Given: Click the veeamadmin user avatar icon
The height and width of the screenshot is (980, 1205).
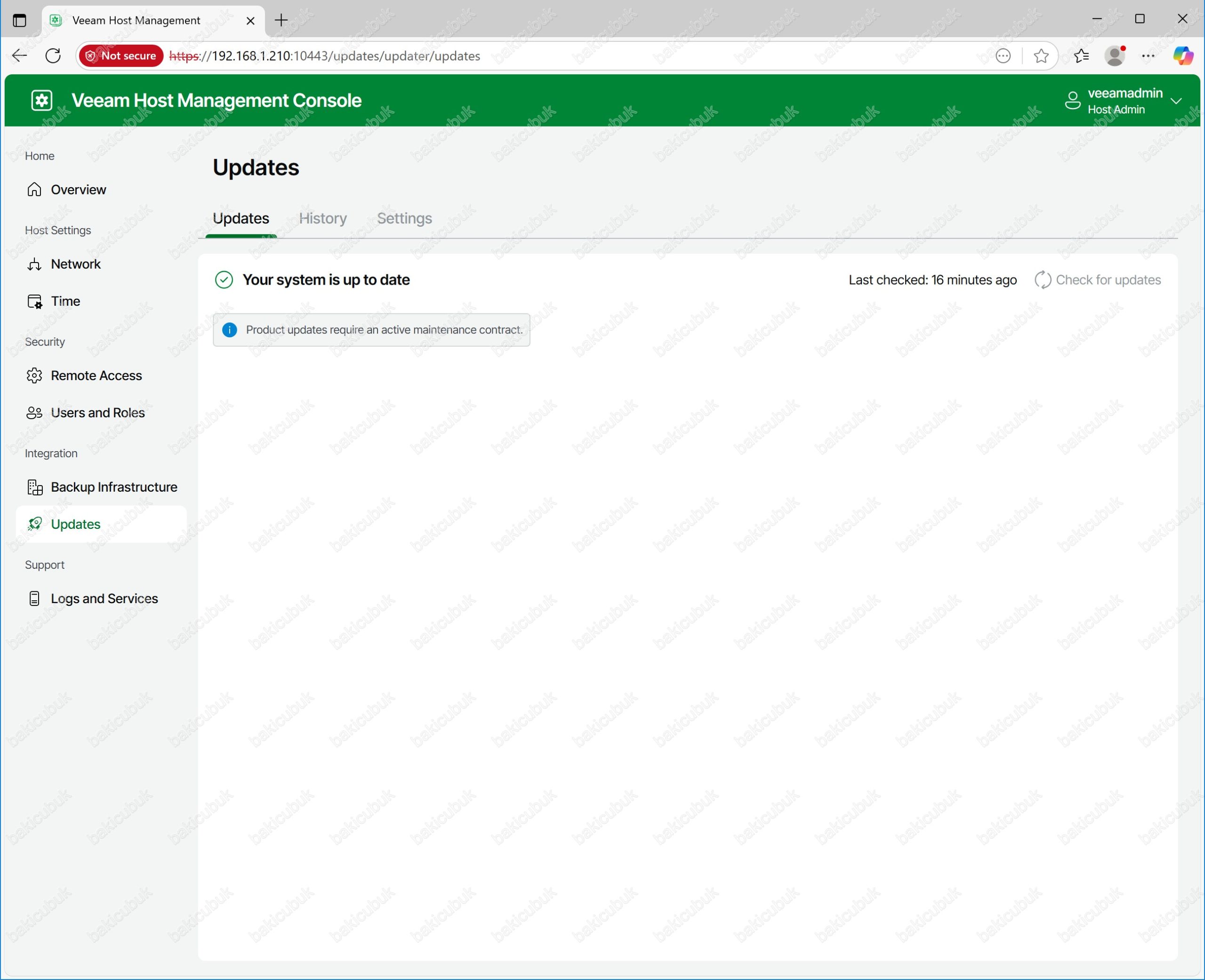Looking at the screenshot, I should coord(1072,101).
